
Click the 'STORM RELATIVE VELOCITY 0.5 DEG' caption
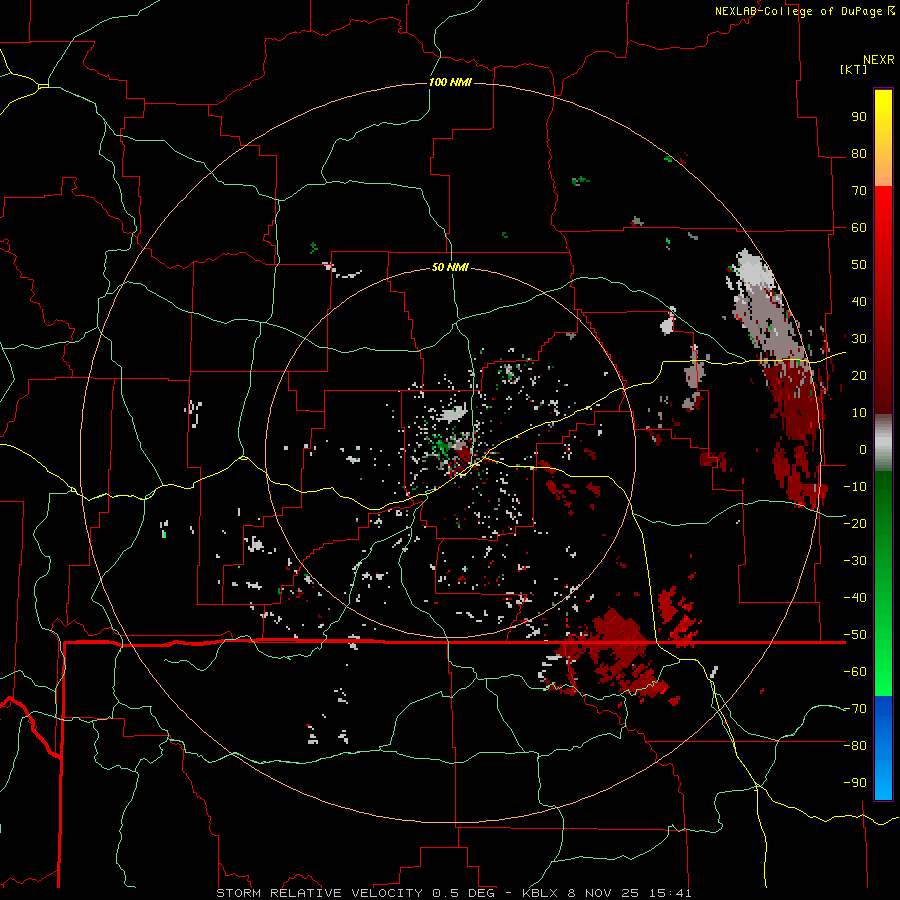(x=355, y=893)
